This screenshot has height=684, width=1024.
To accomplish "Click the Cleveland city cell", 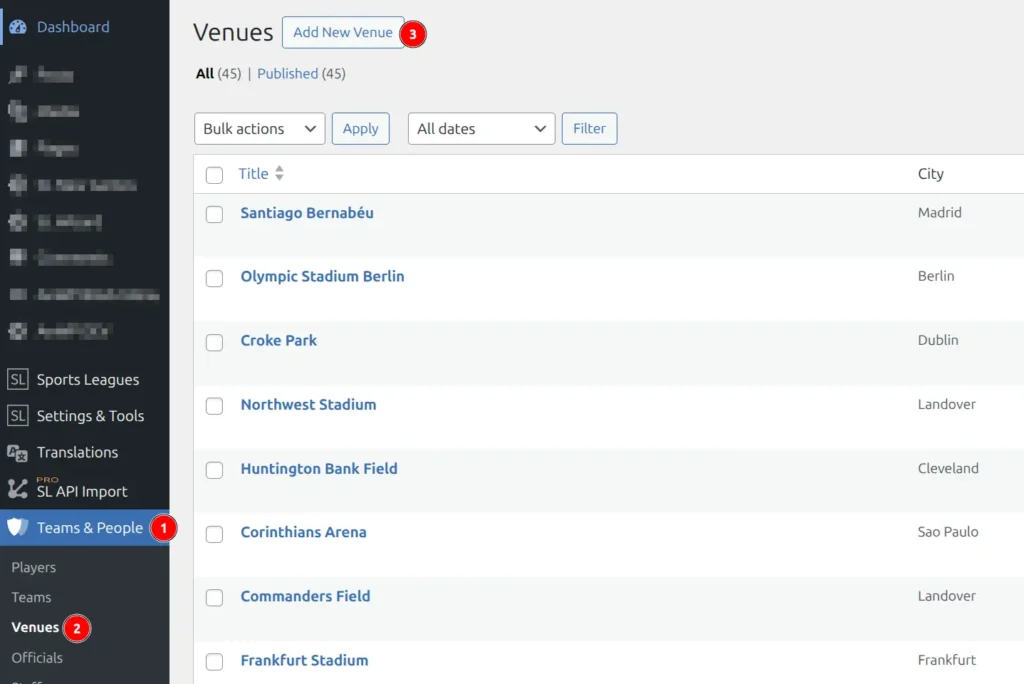I will pyautogui.click(x=948, y=468).
